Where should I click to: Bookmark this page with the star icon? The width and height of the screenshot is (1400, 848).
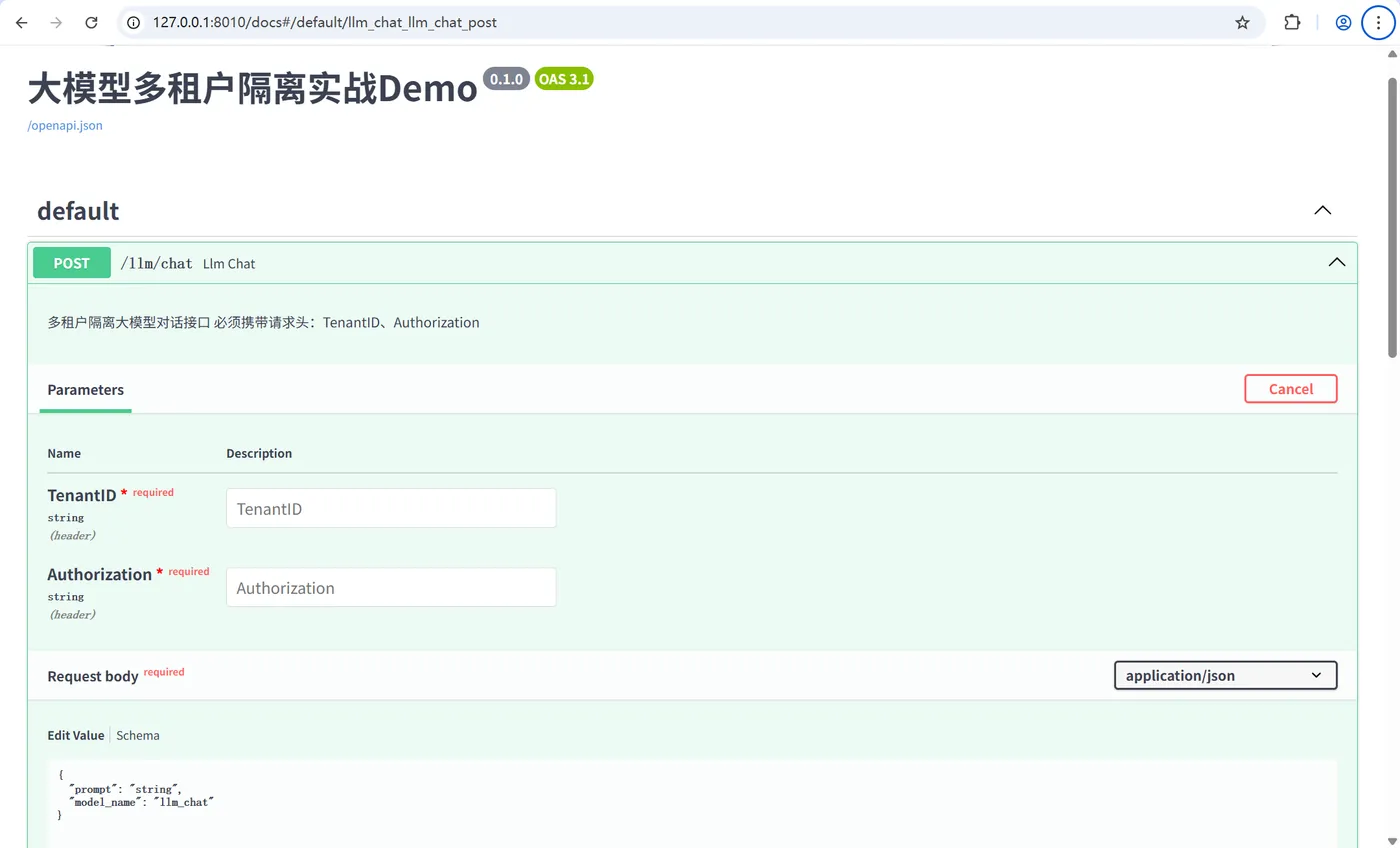tap(1242, 22)
